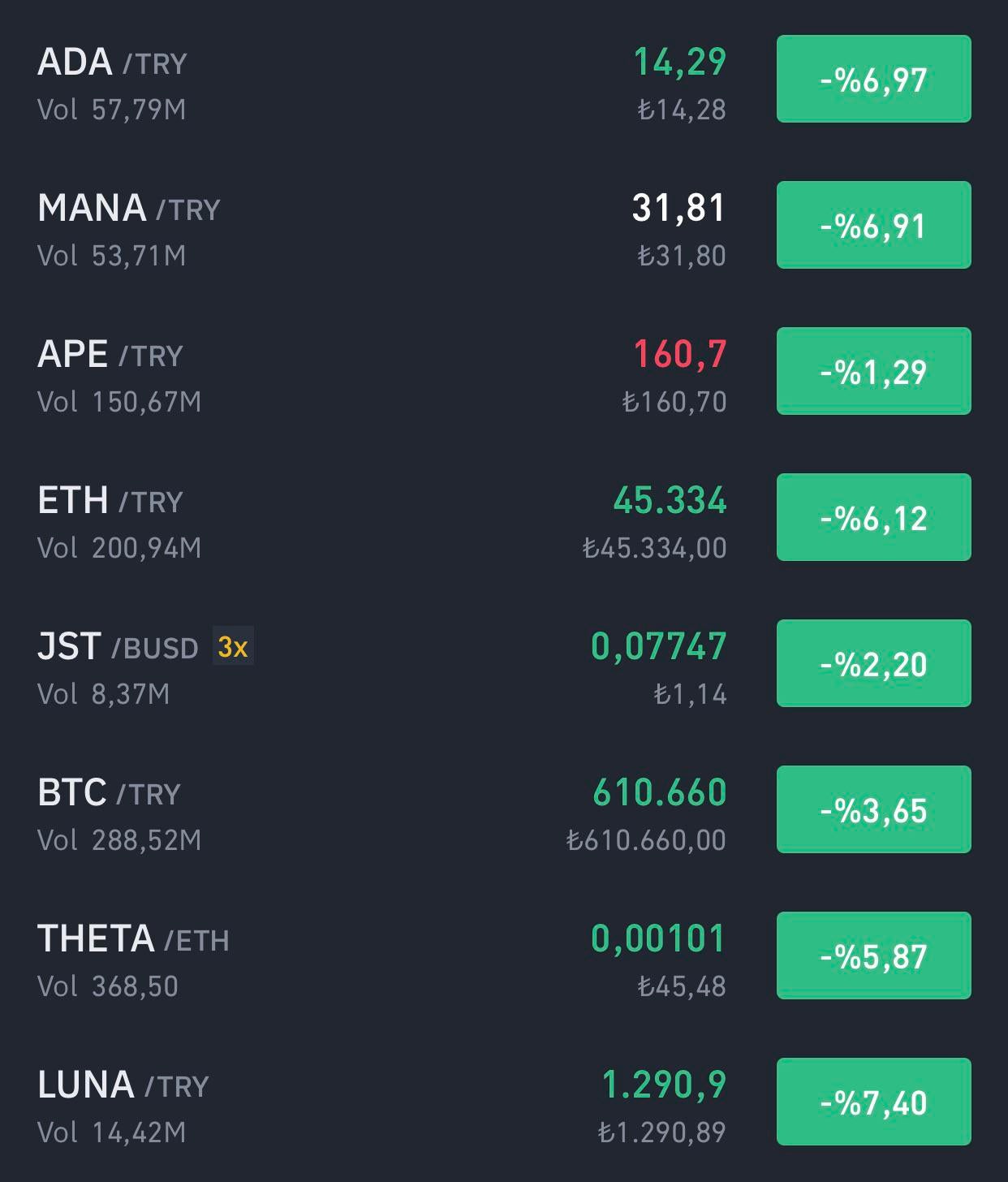Toggle ADA percent change badge -%6,97
Screen dimensions: 1008x1182
tap(874, 79)
